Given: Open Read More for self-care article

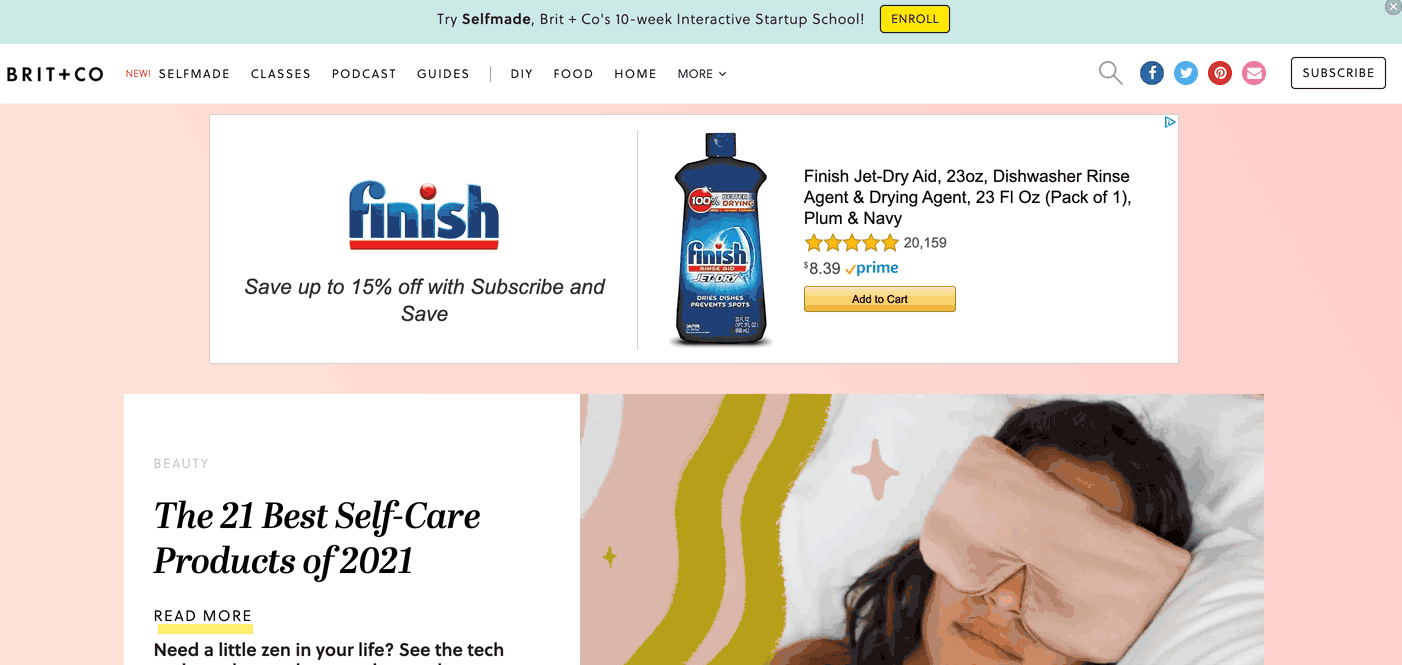Looking at the screenshot, I should pyautogui.click(x=203, y=617).
